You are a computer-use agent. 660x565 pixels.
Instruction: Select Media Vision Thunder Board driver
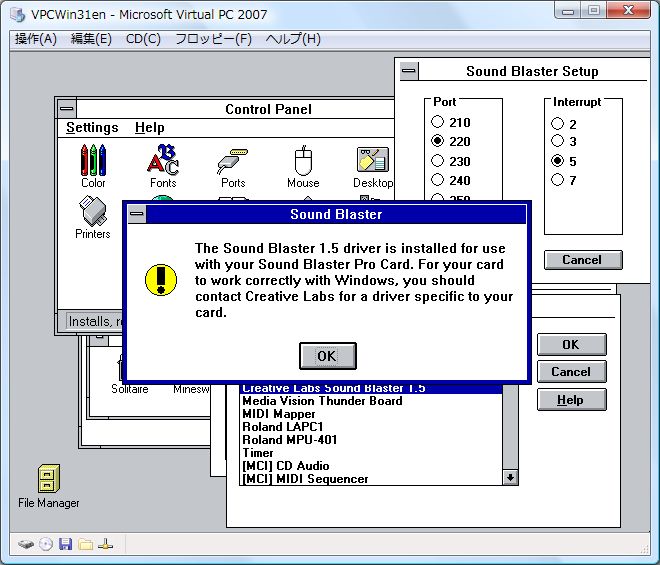[371, 401]
